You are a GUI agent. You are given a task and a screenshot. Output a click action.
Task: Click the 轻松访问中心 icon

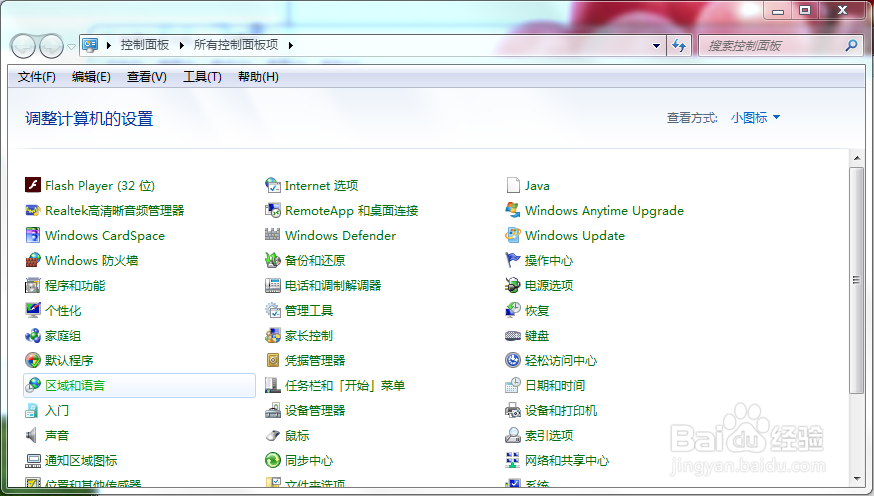[x=513, y=360]
